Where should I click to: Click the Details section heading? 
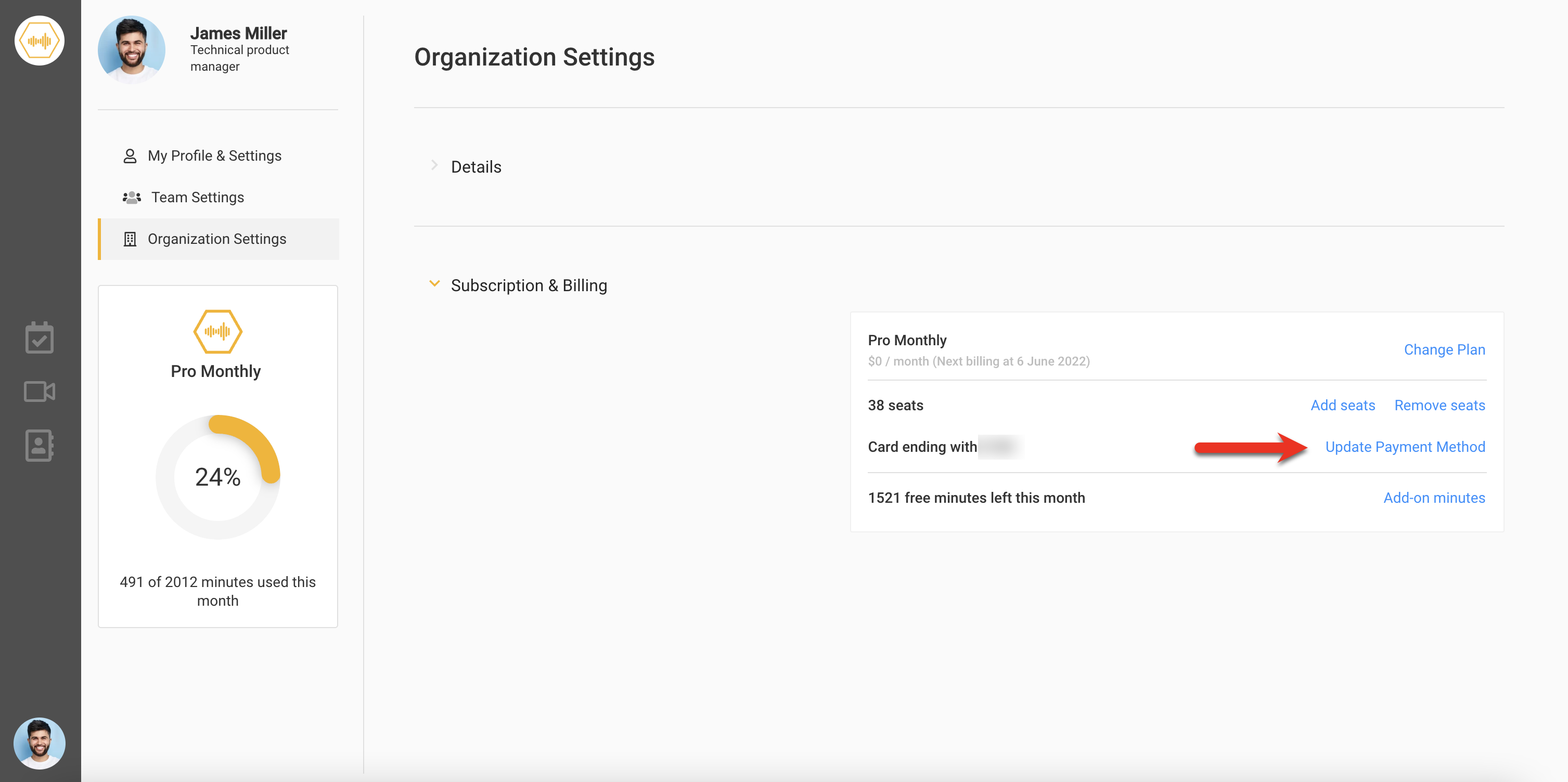(x=476, y=167)
